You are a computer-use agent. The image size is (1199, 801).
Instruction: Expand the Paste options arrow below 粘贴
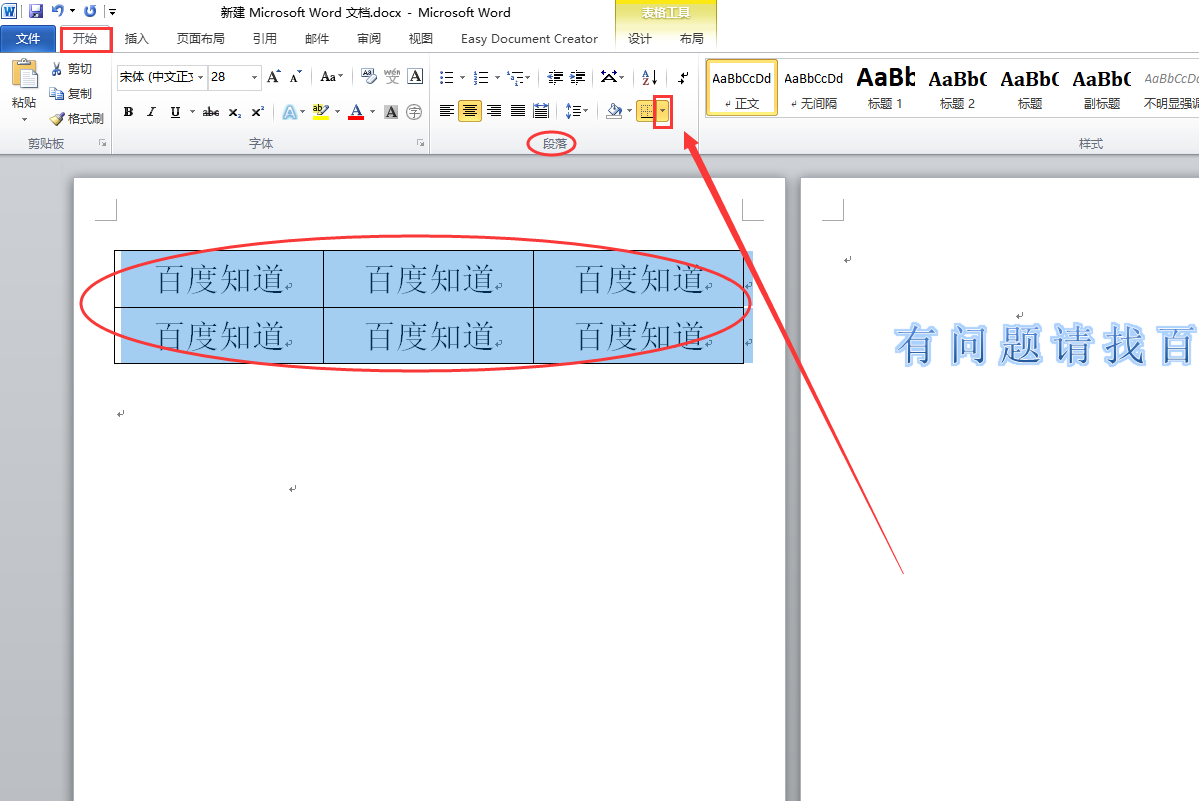point(24,119)
